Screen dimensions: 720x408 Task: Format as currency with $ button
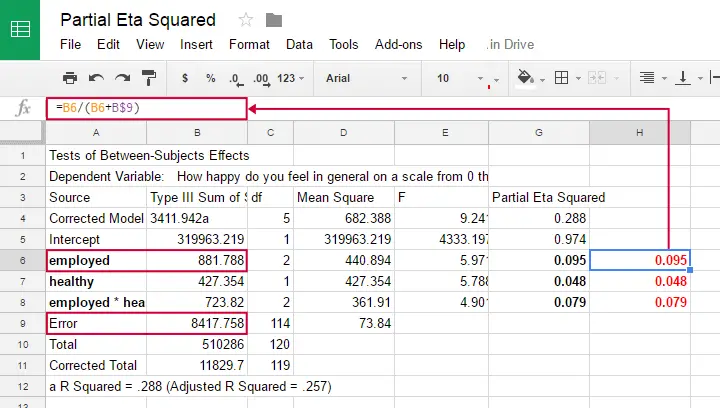185,78
